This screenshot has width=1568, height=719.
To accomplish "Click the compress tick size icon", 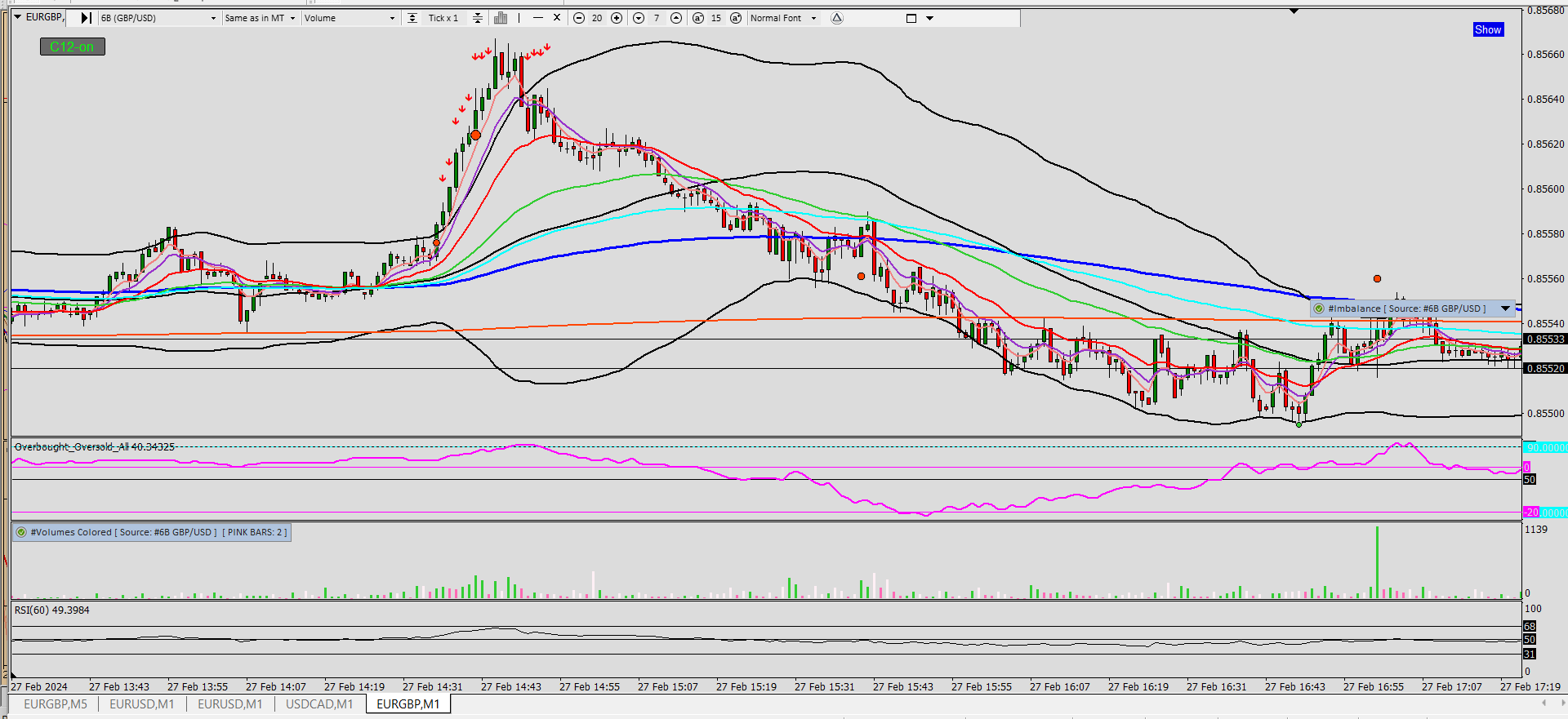I will tap(478, 18).
